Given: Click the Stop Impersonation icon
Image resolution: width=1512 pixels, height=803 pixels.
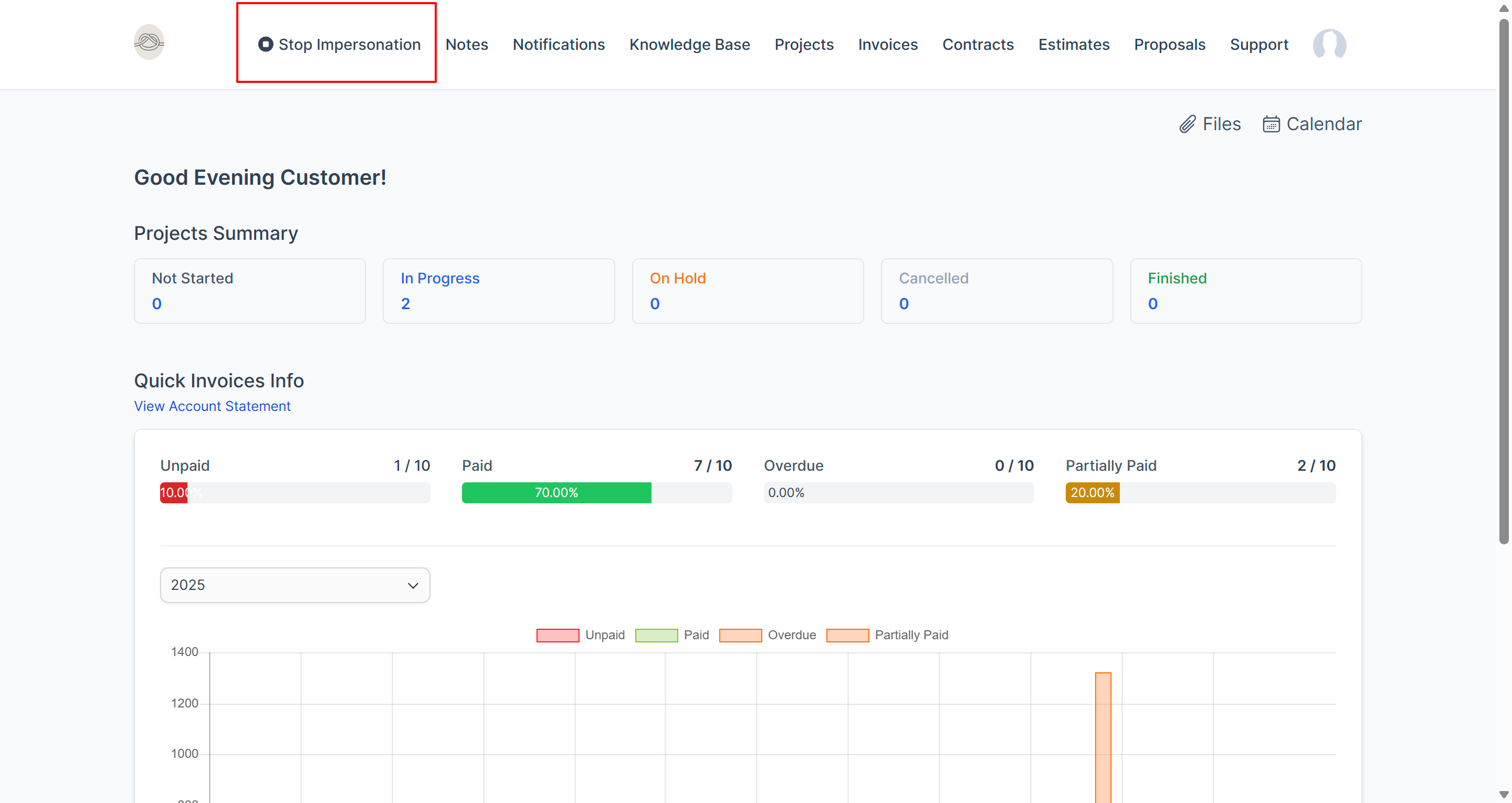Looking at the screenshot, I should pyautogui.click(x=265, y=45).
